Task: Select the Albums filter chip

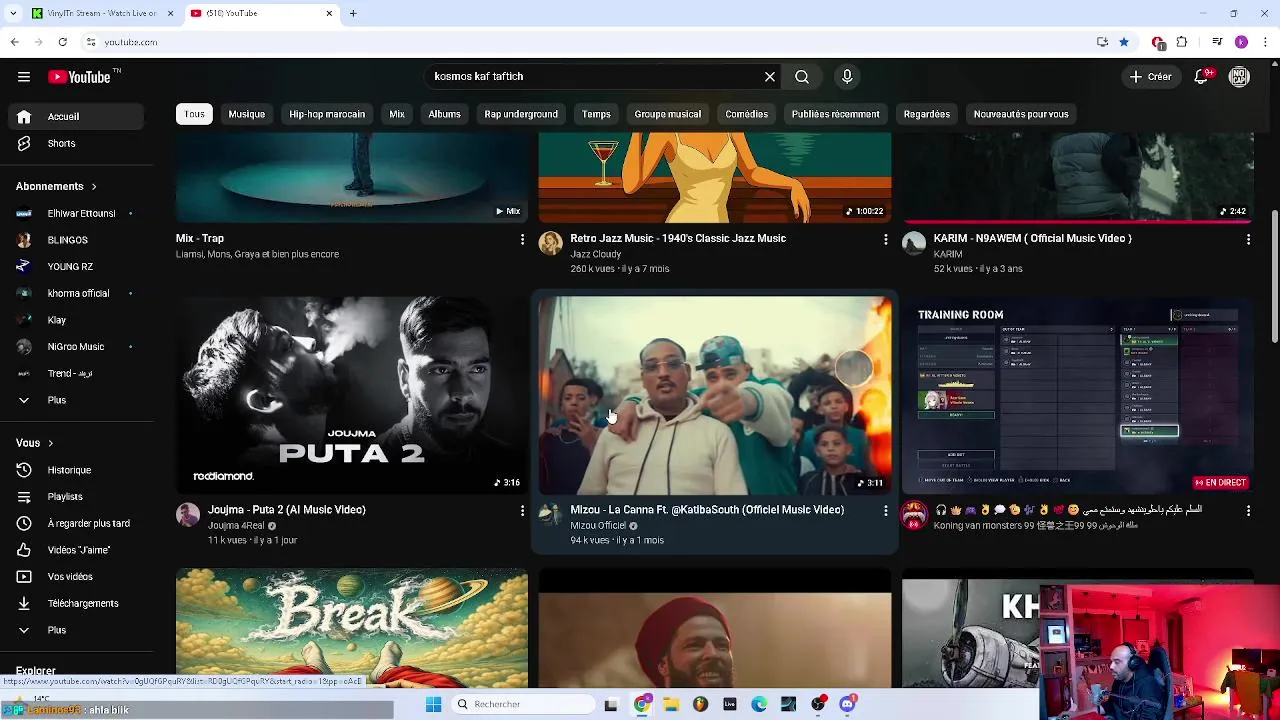Action: point(445,114)
